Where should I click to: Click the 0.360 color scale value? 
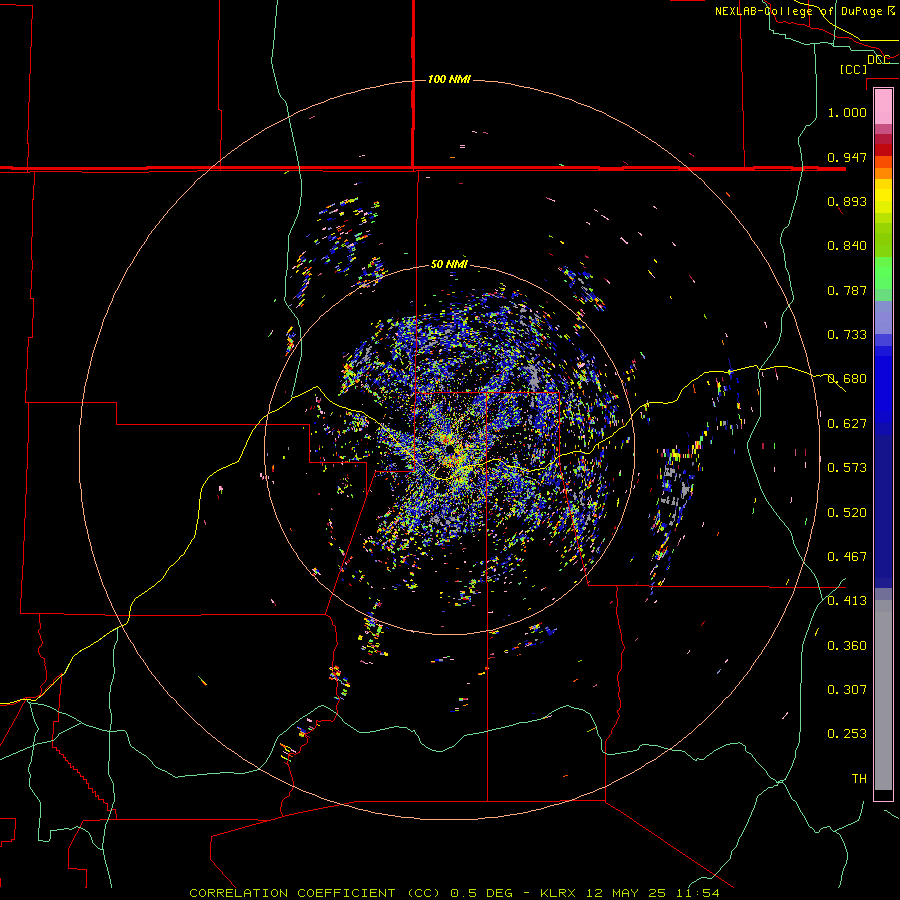click(x=847, y=646)
